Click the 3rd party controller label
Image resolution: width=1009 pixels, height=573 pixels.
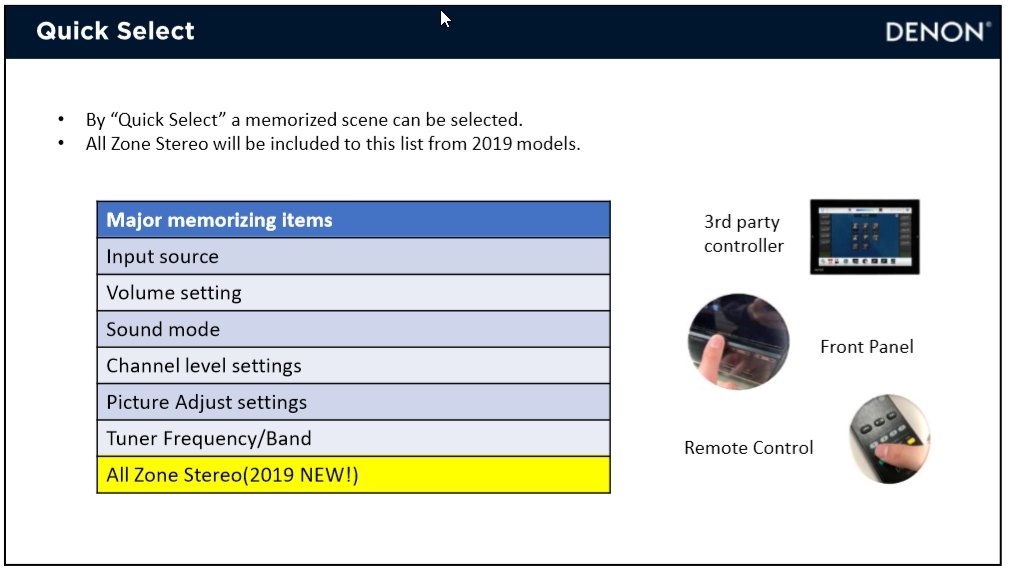(x=743, y=234)
